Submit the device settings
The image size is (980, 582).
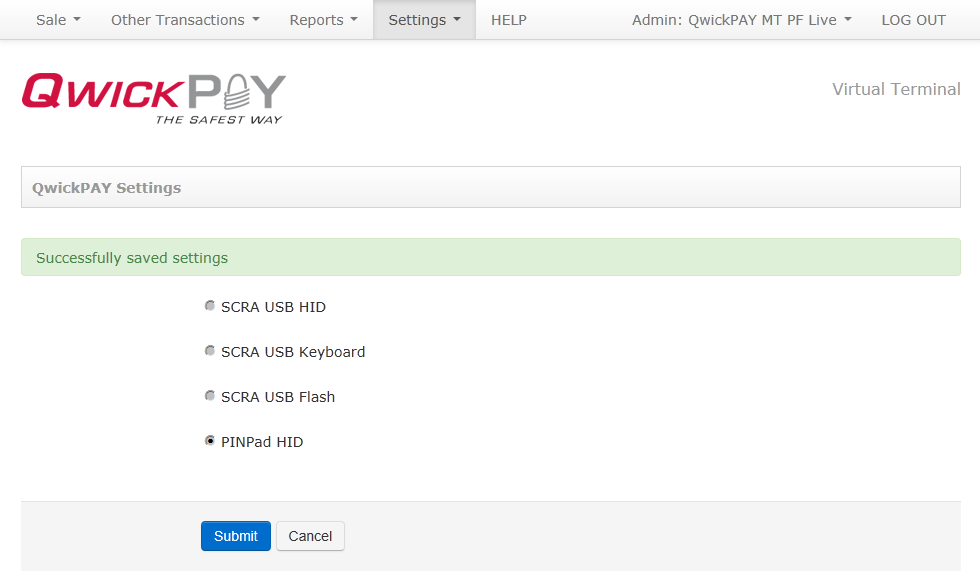(x=235, y=536)
